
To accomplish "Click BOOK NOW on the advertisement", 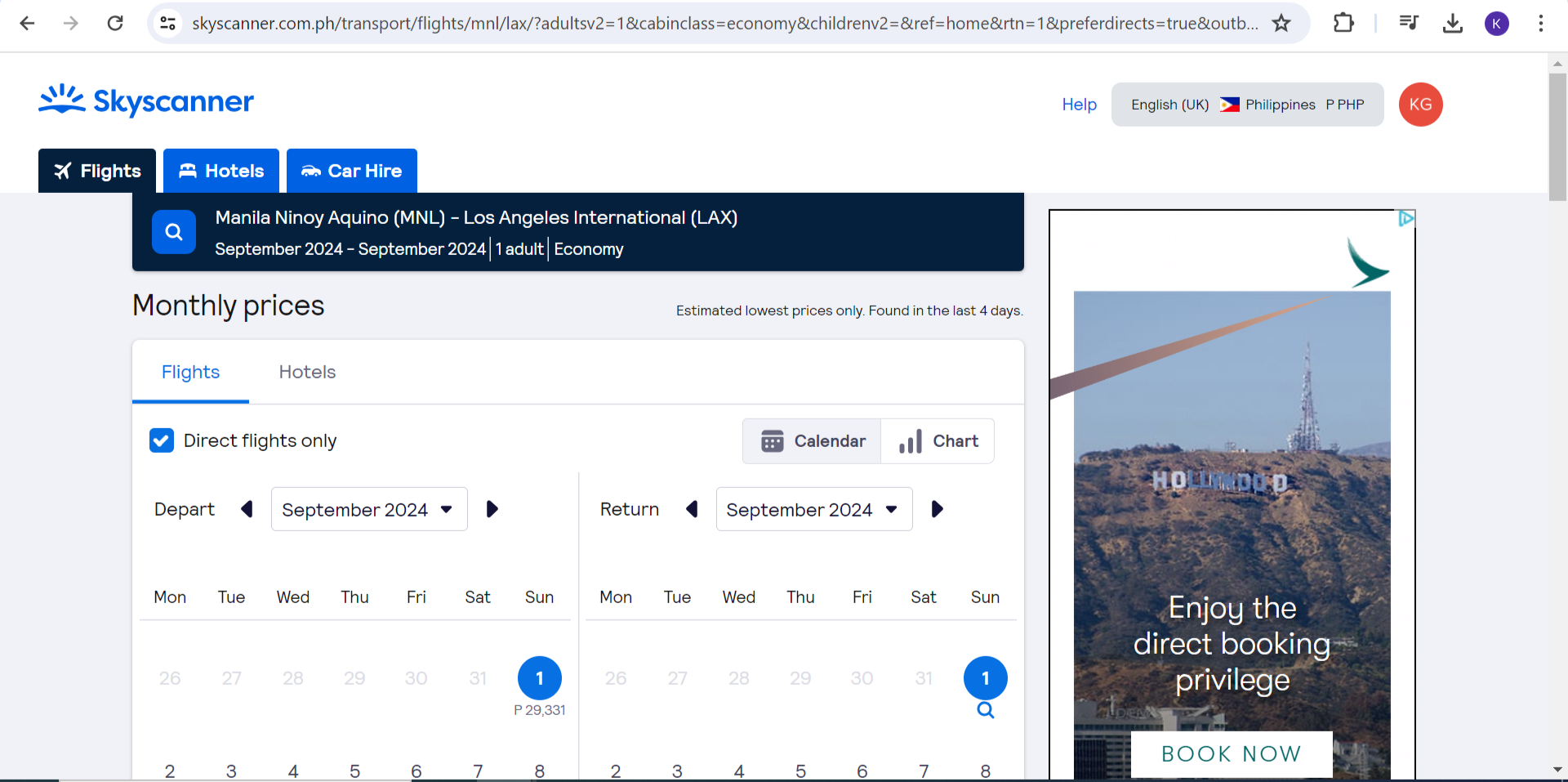I will coord(1232,753).
